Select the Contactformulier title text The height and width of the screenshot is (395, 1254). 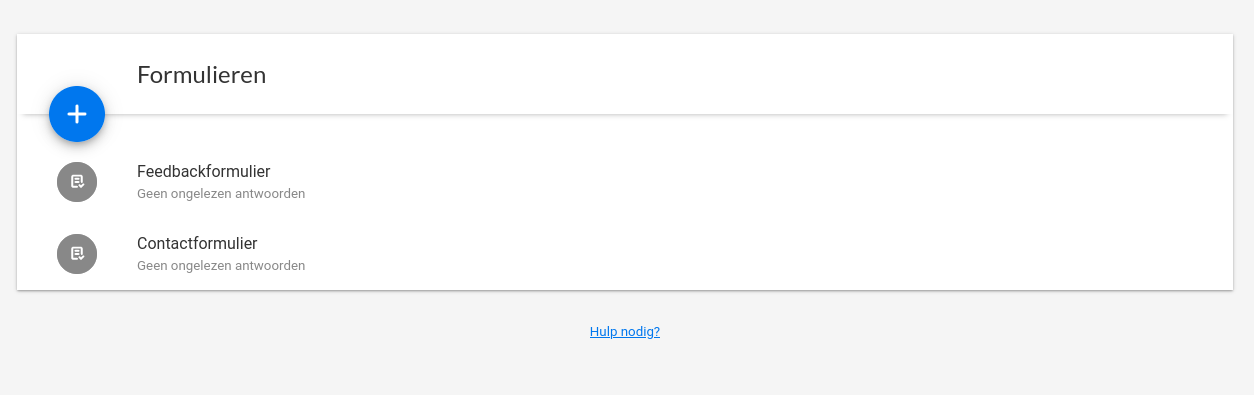pos(197,243)
